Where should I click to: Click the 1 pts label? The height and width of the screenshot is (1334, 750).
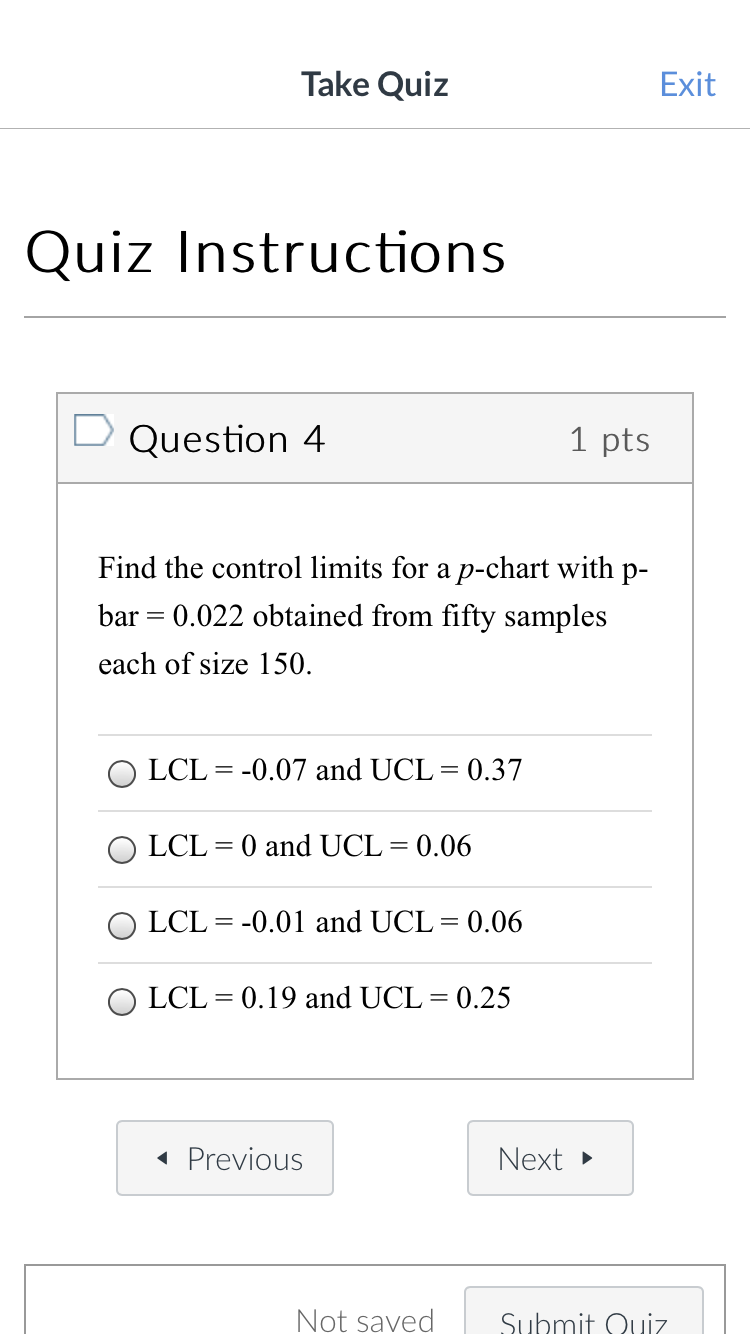click(609, 438)
